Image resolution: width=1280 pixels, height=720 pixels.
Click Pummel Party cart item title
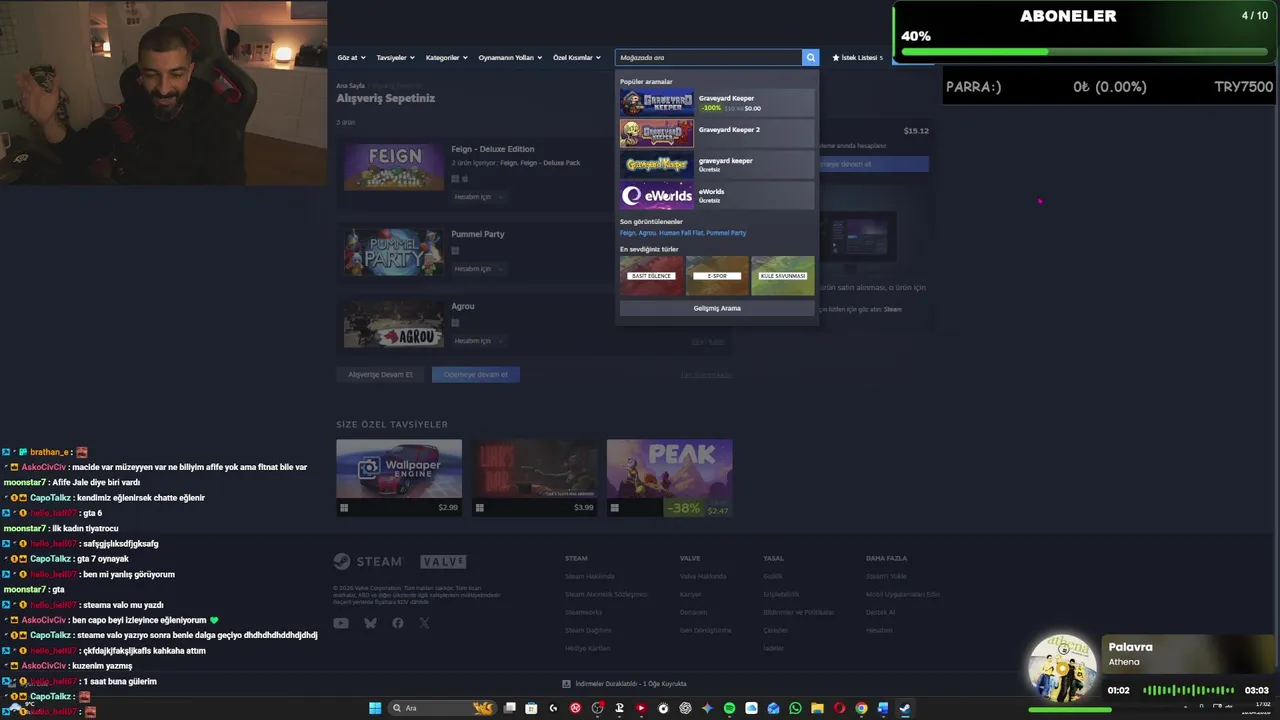tap(478, 234)
